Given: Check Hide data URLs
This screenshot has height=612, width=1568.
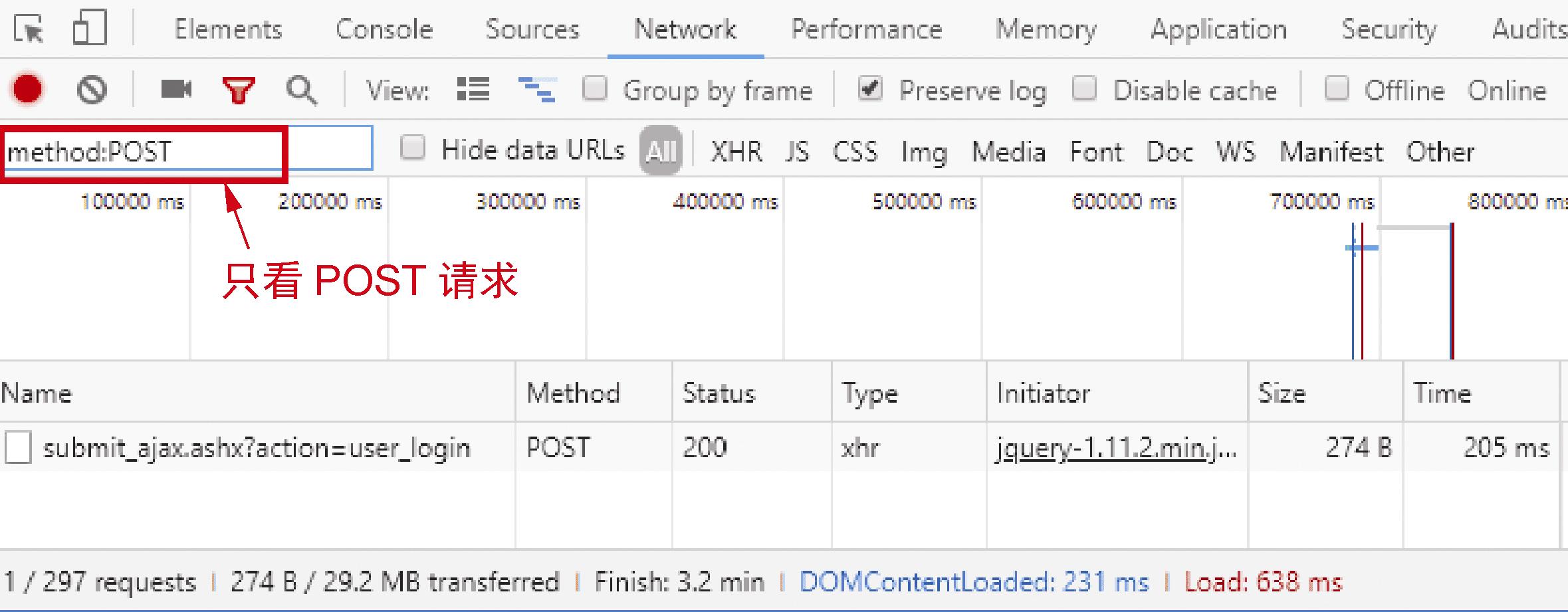Looking at the screenshot, I should pos(413,148).
